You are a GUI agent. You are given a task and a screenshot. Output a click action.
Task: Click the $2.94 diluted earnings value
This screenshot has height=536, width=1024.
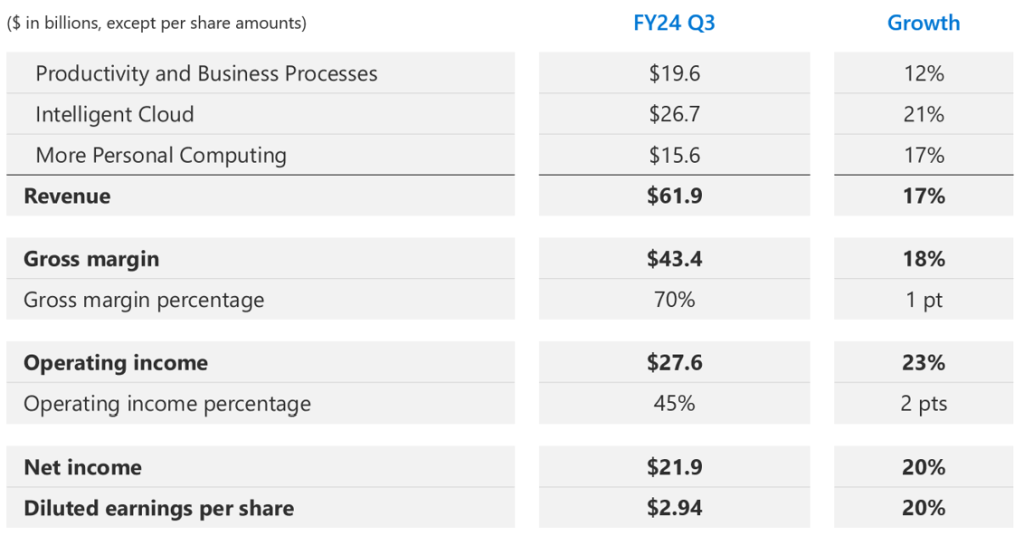[x=674, y=508]
